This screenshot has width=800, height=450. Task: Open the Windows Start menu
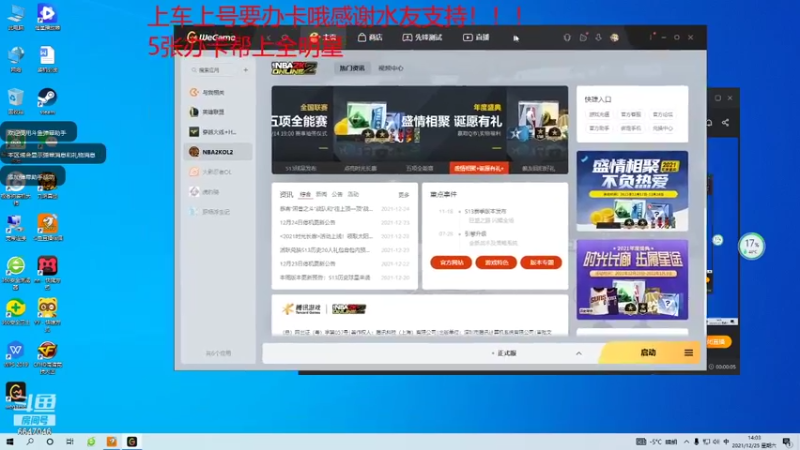pos(10,442)
